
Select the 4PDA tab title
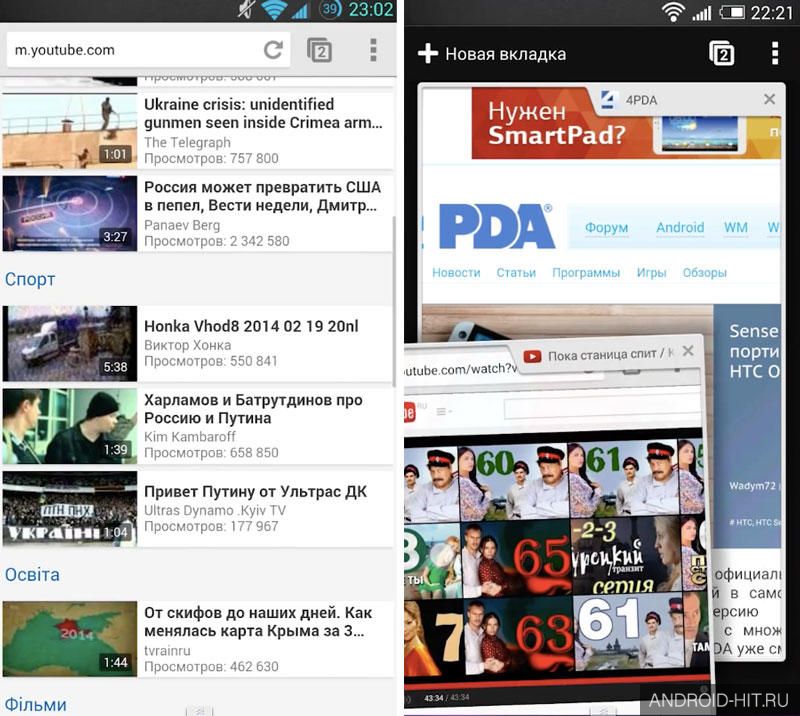tap(641, 100)
